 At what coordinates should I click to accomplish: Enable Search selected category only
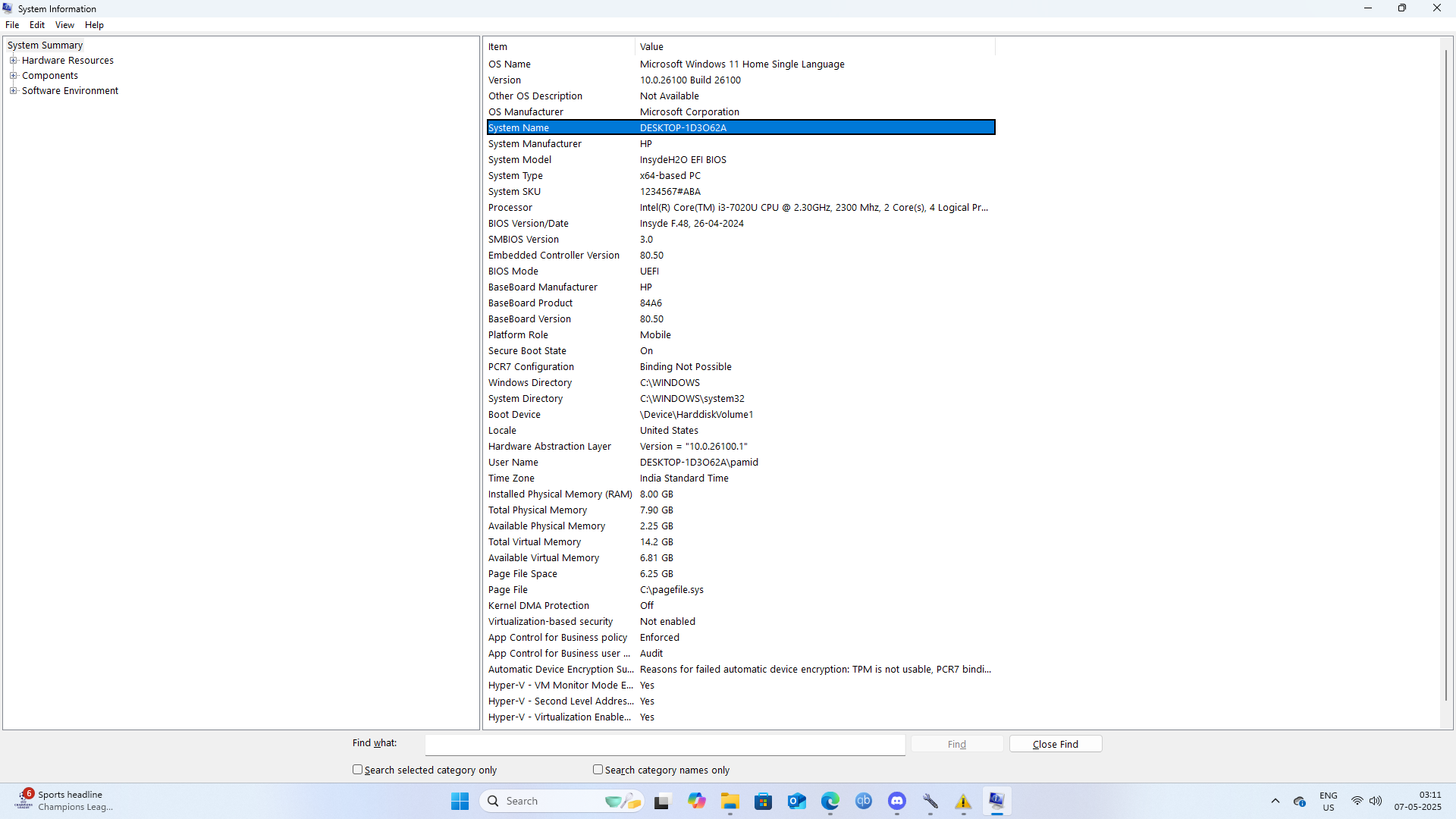[x=357, y=769]
